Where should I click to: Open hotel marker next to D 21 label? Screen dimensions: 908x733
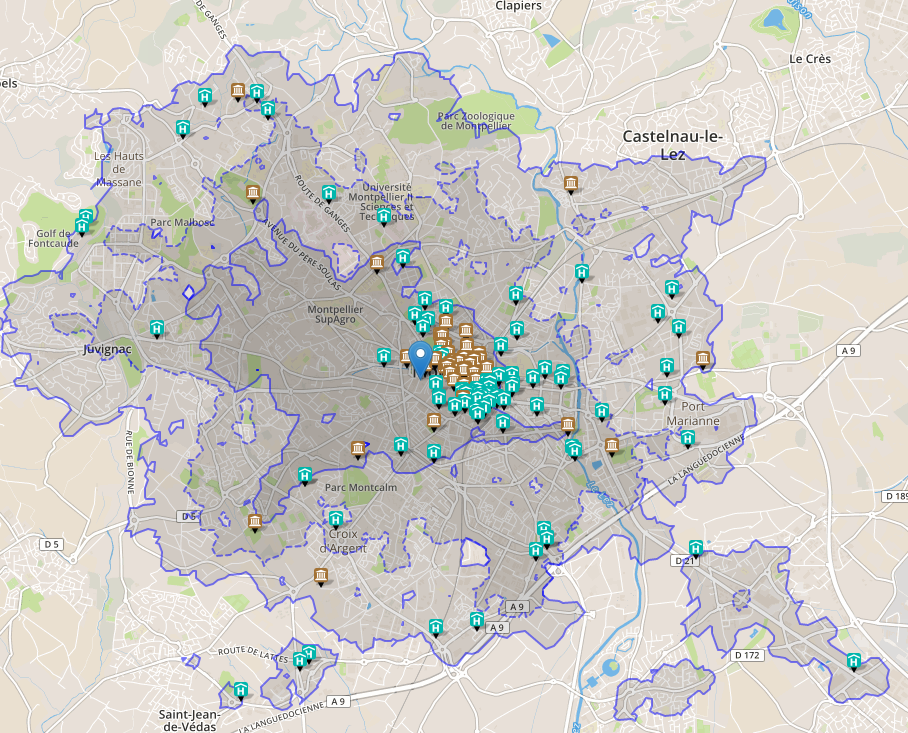click(x=696, y=548)
